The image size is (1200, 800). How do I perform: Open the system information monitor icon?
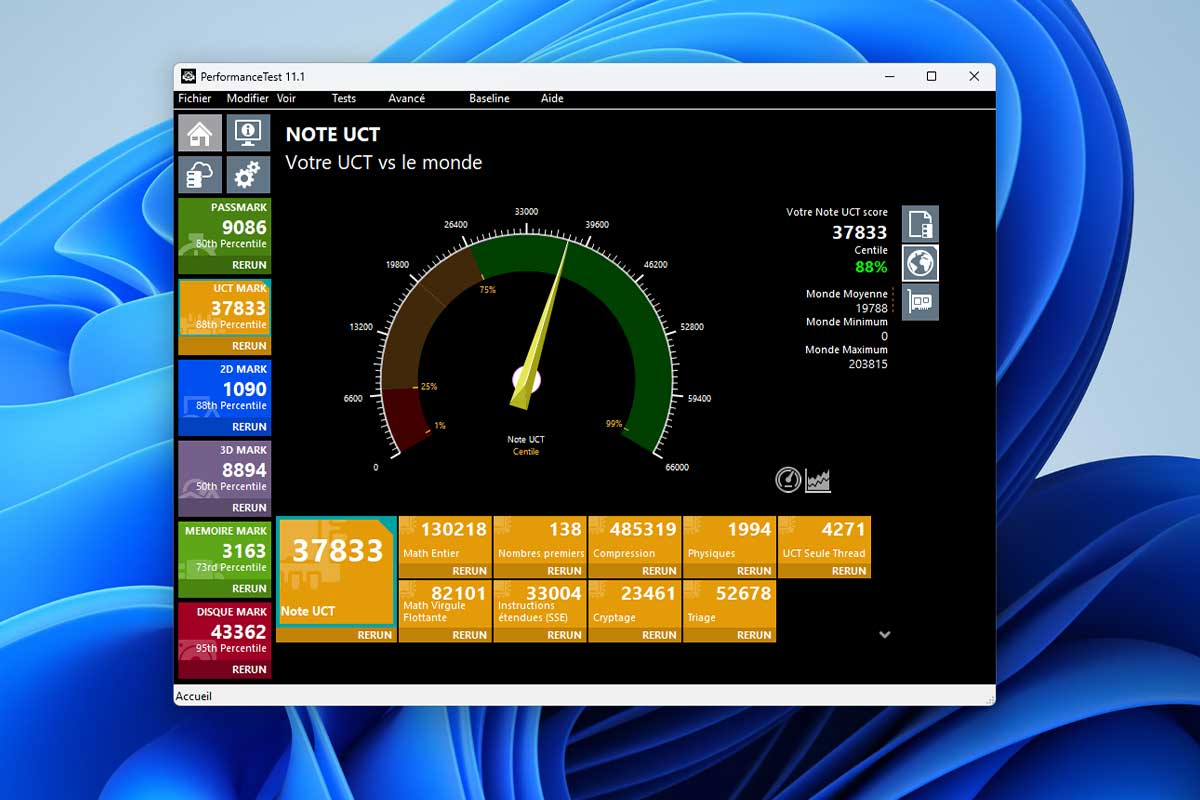[x=247, y=133]
